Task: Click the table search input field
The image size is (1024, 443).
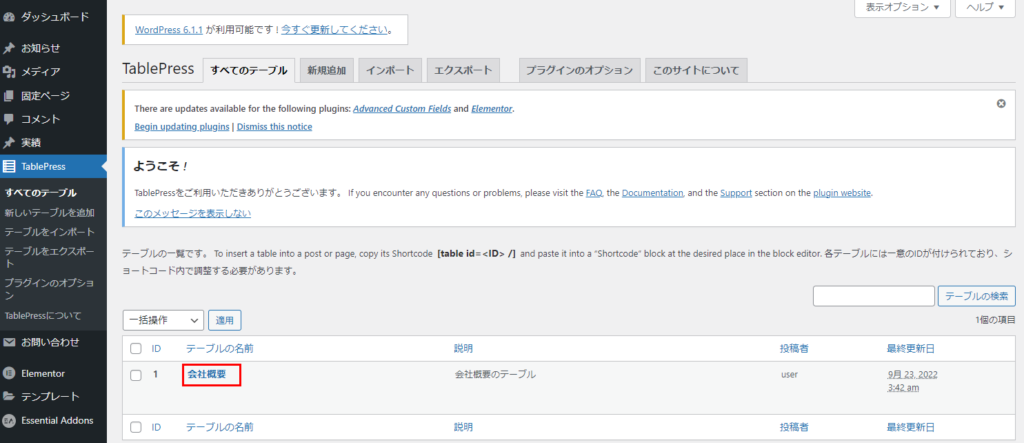Action: pos(872,296)
